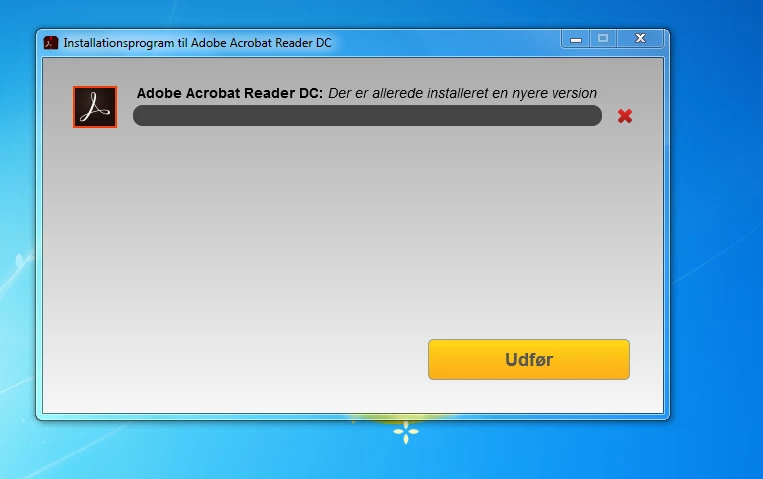This screenshot has width=763, height=479.
Task: Click the small Adobe icon in title bar
Action: pos(51,43)
